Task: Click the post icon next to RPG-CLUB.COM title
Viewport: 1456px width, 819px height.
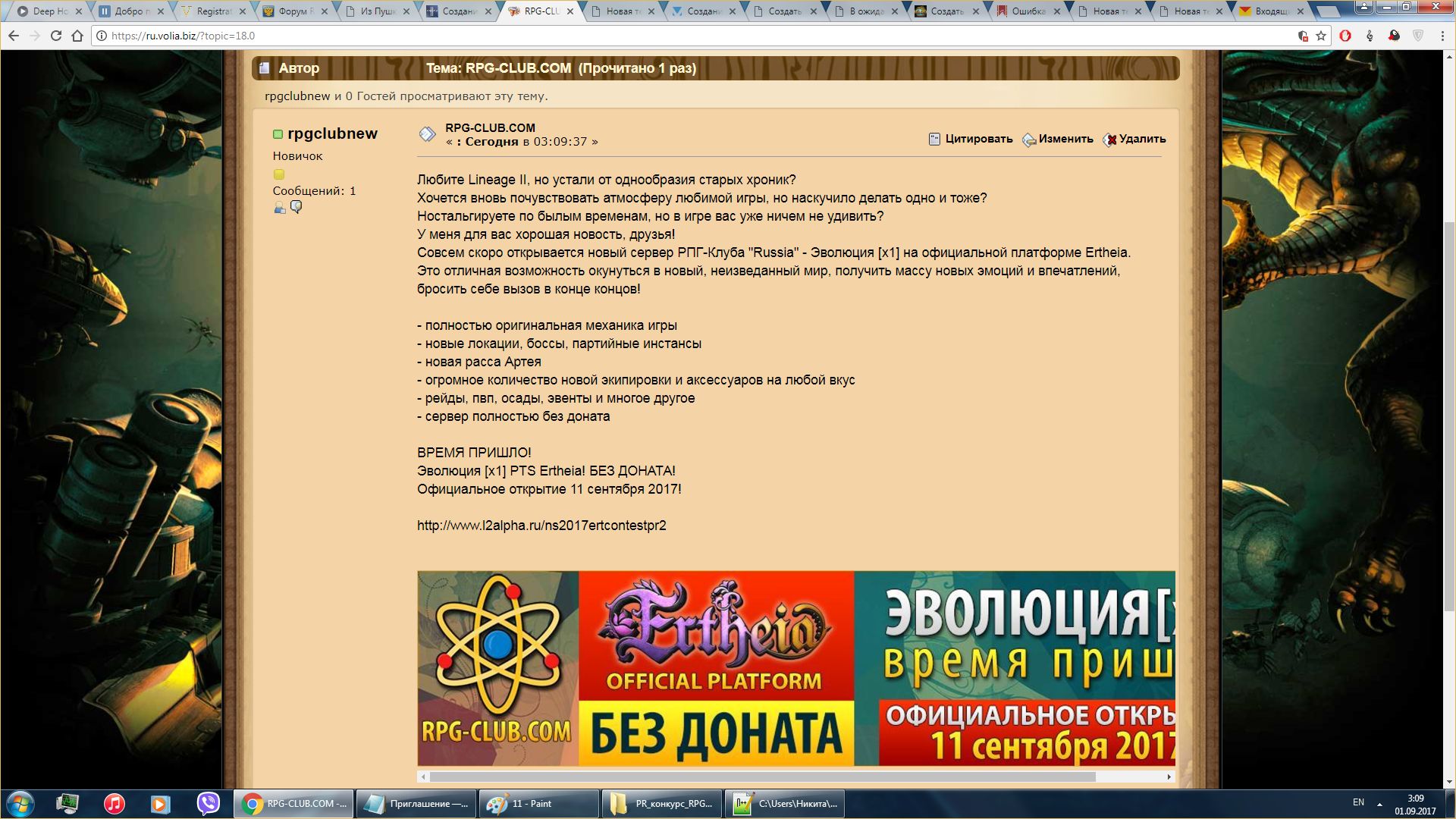Action: pos(428,134)
